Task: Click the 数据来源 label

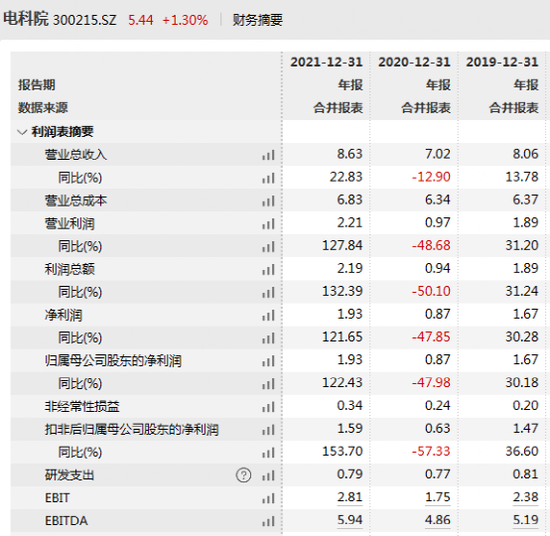Action: pyautogui.click(x=43, y=108)
